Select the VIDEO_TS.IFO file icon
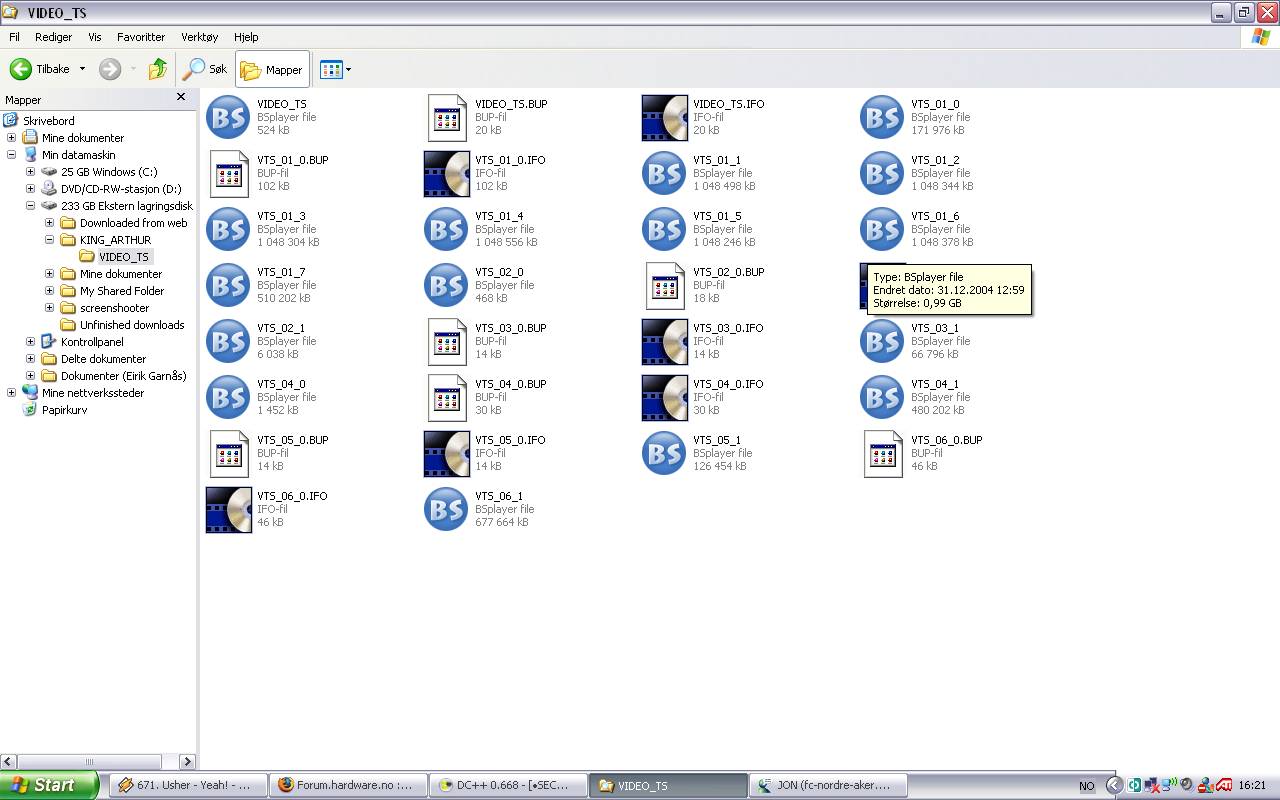The image size is (1280, 800). coord(664,118)
